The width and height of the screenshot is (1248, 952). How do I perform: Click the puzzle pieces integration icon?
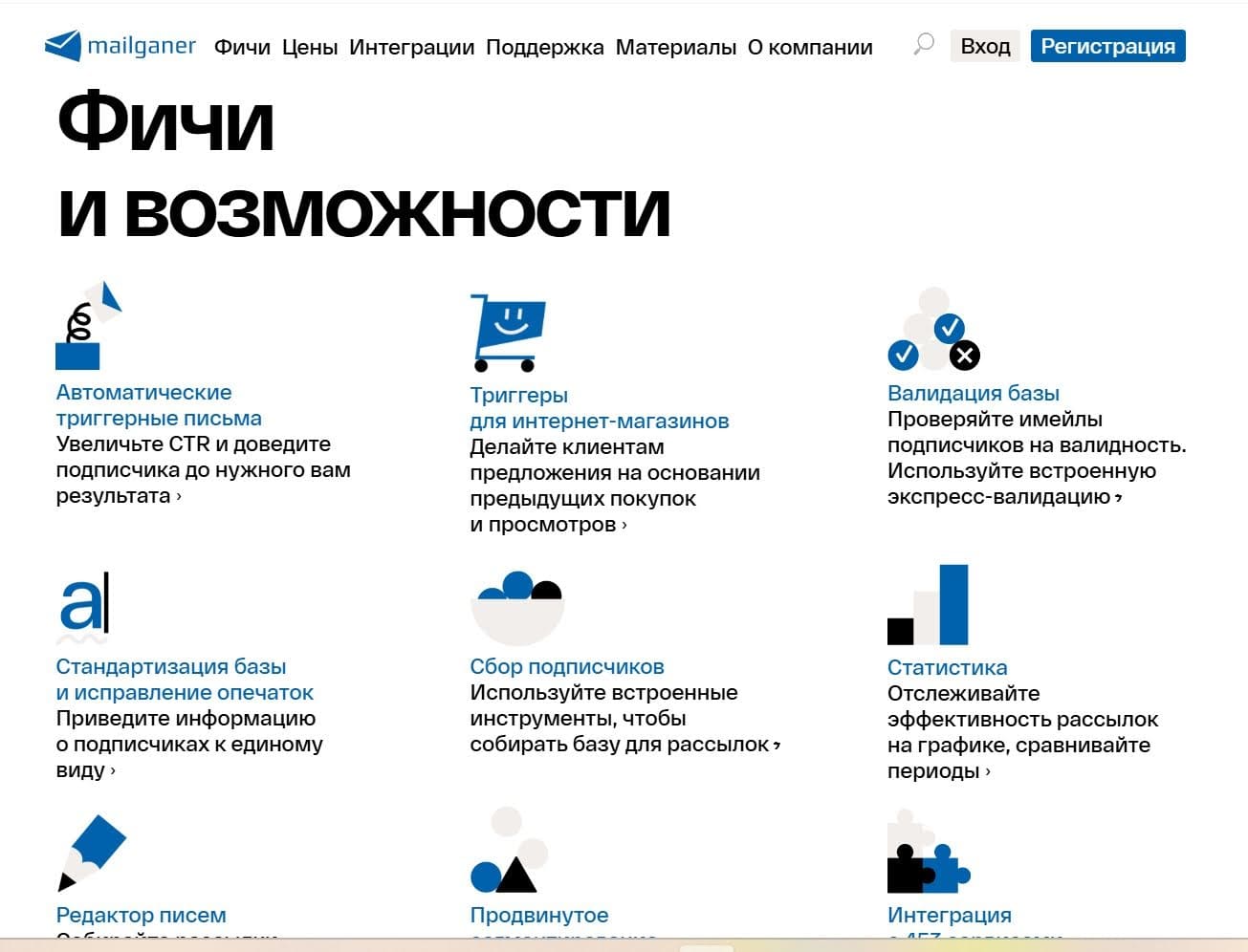pyautogui.click(x=926, y=853)
